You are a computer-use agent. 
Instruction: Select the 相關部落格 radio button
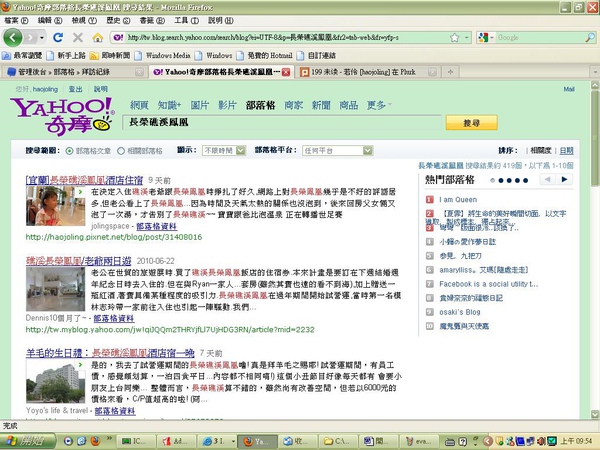click(x=121, y=151)
